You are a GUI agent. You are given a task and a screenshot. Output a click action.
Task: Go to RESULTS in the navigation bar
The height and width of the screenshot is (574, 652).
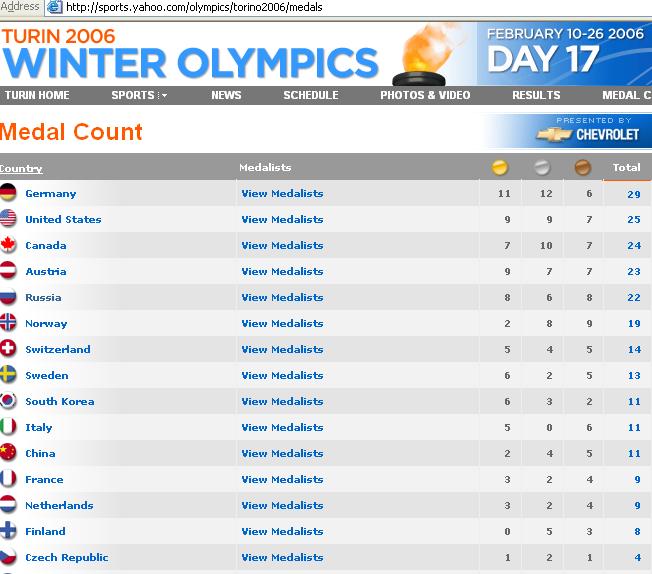(536, 95)
